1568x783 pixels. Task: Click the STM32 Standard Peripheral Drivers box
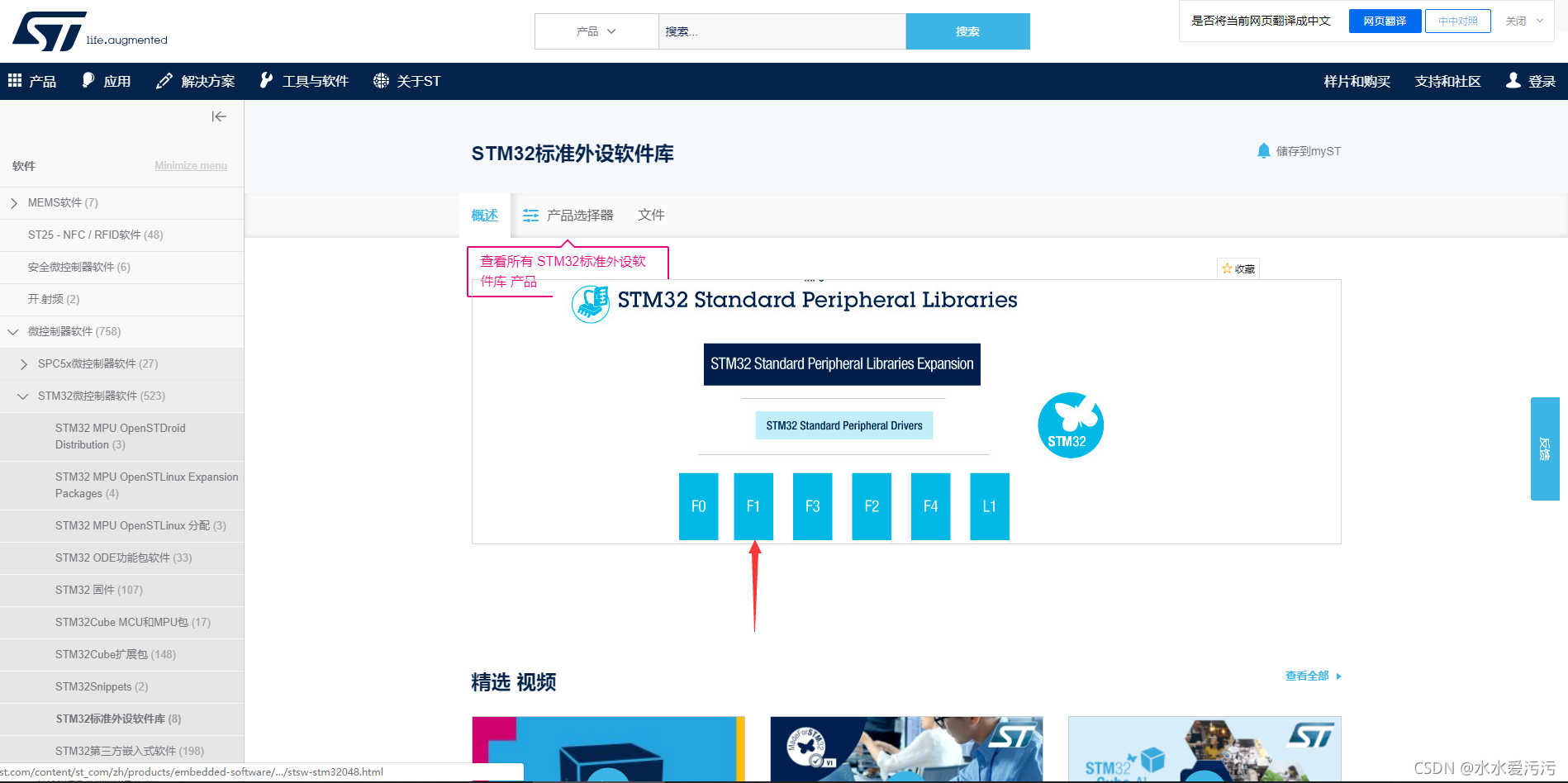[x=843, y=425]
